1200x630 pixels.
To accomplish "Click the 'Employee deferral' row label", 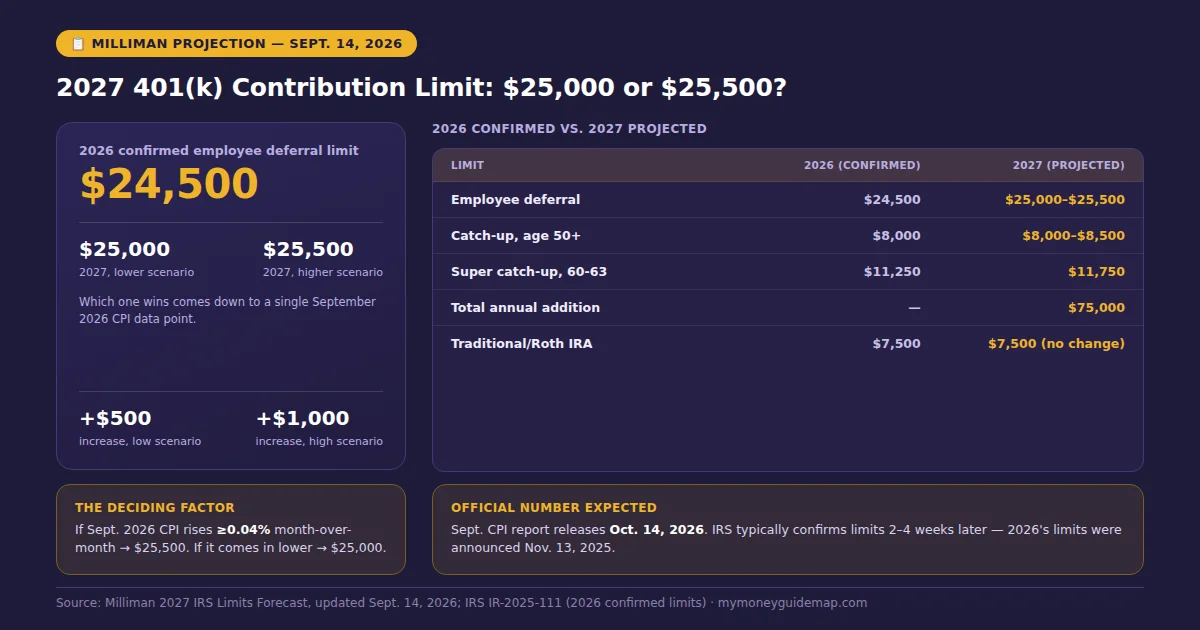I will pyautogui.click(x=515, y=199).
